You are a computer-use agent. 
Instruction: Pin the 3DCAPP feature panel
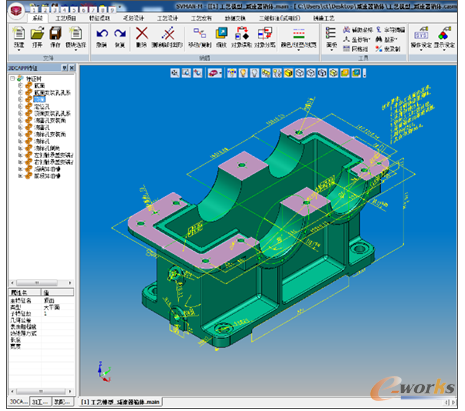(x=65, y=68)
